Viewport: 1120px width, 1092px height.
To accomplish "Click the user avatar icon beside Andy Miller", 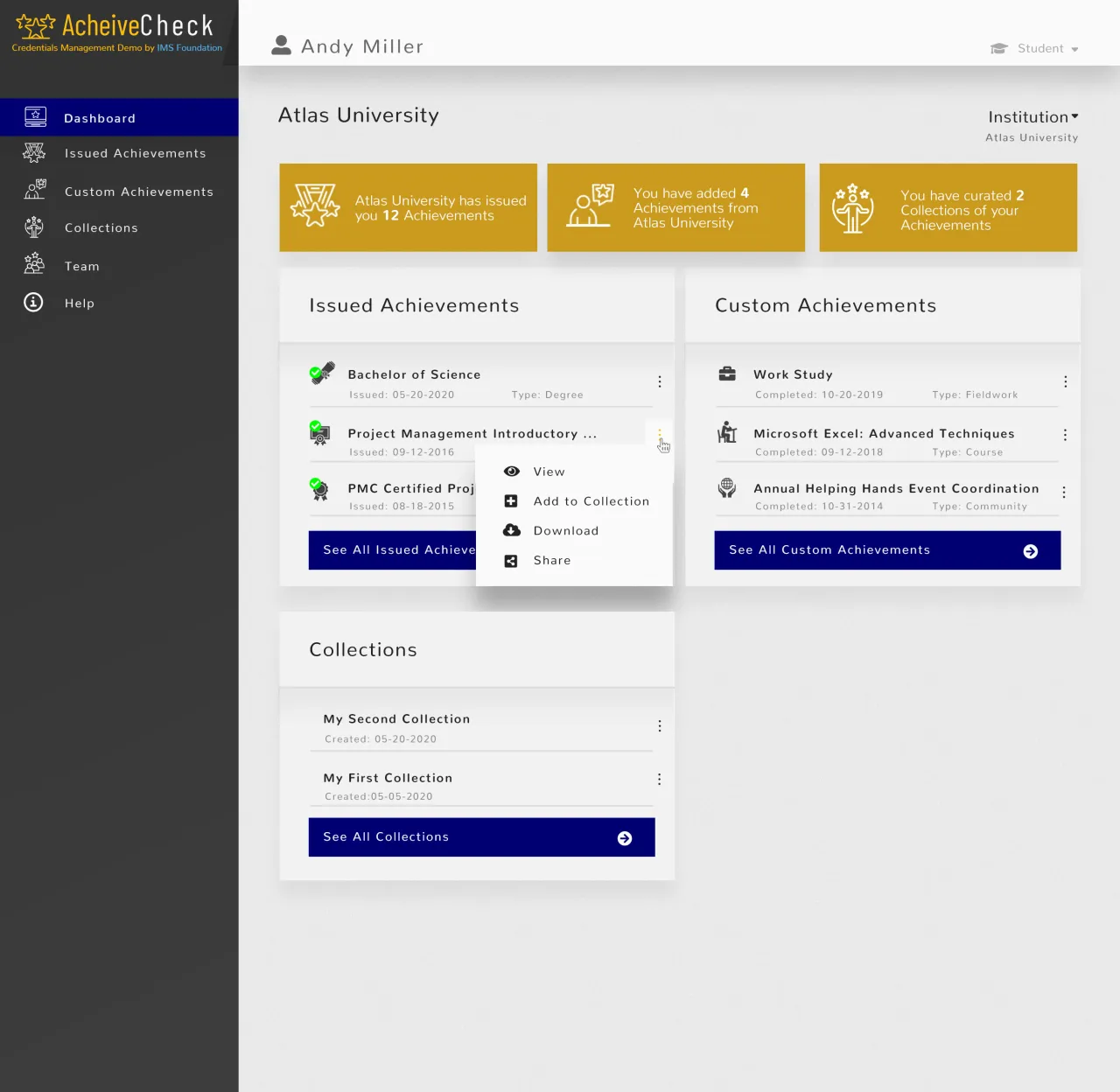I will pos(281,45).
